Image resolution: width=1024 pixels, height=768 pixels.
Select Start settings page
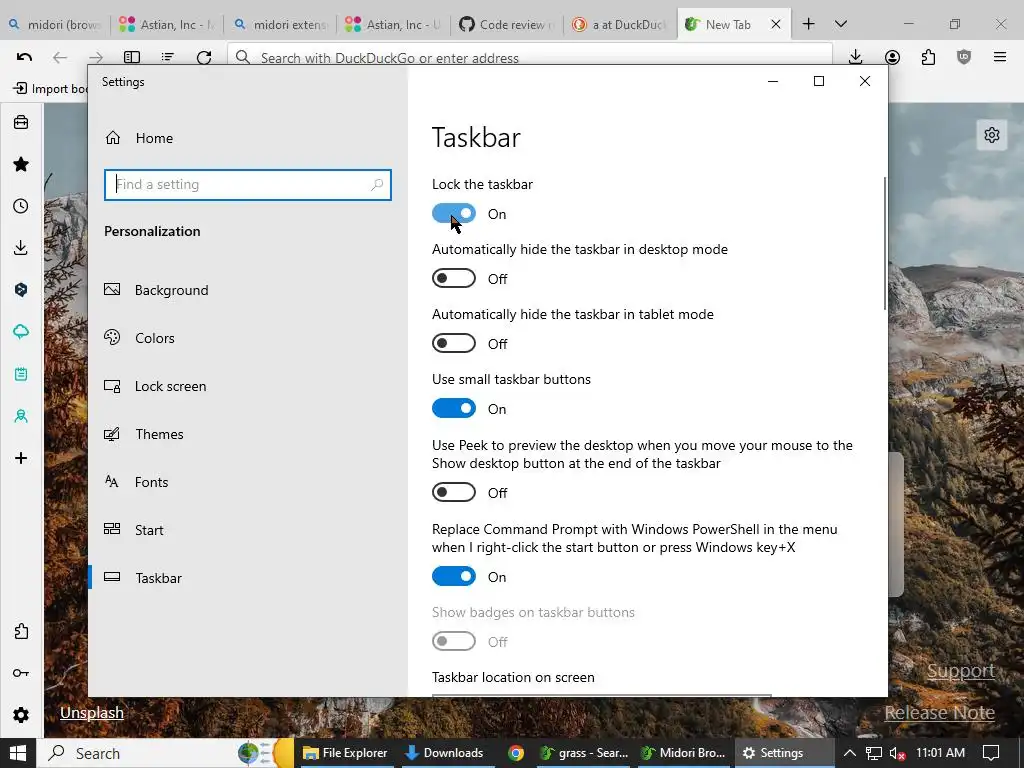248,530
